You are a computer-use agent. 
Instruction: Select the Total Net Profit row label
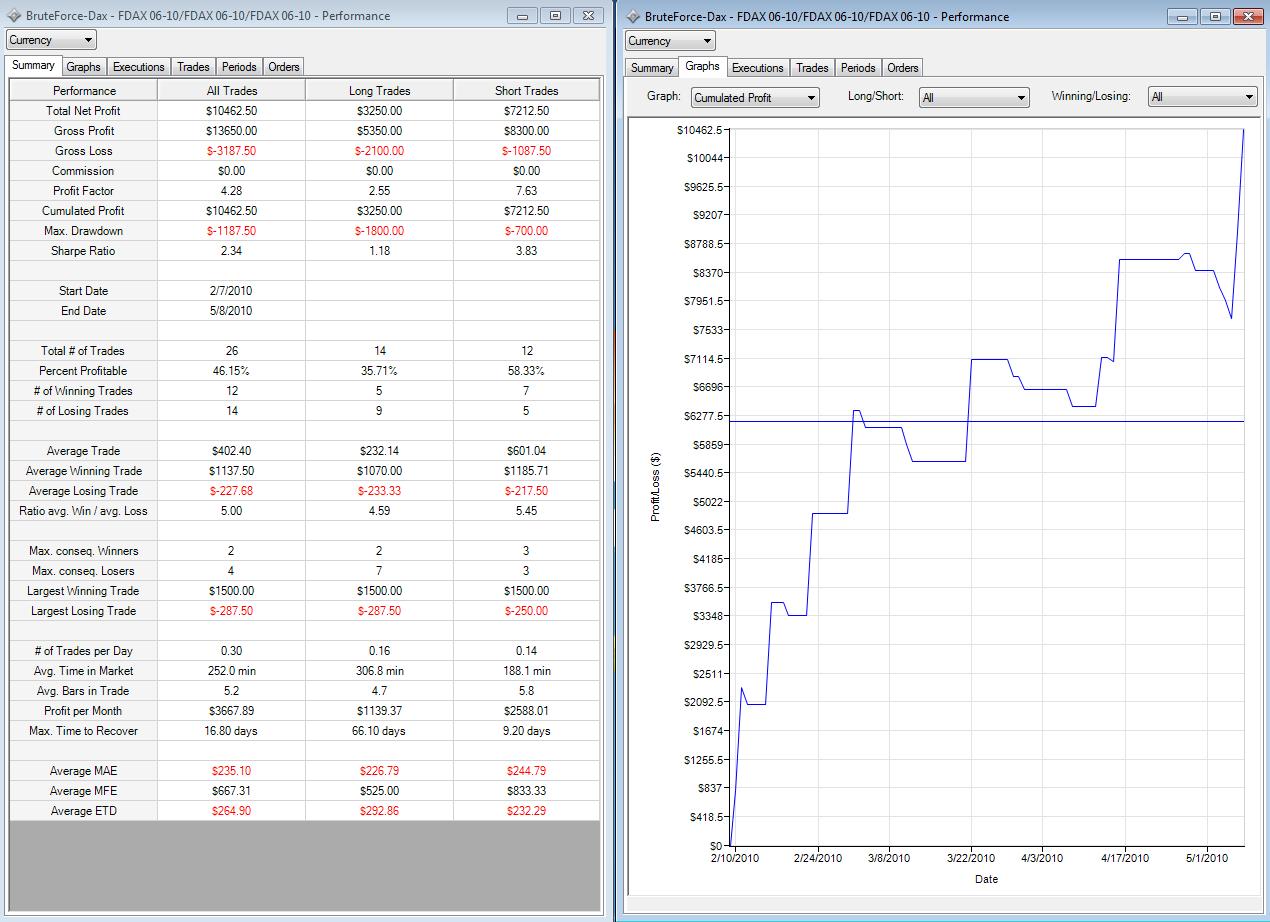[x=84, y=110]
